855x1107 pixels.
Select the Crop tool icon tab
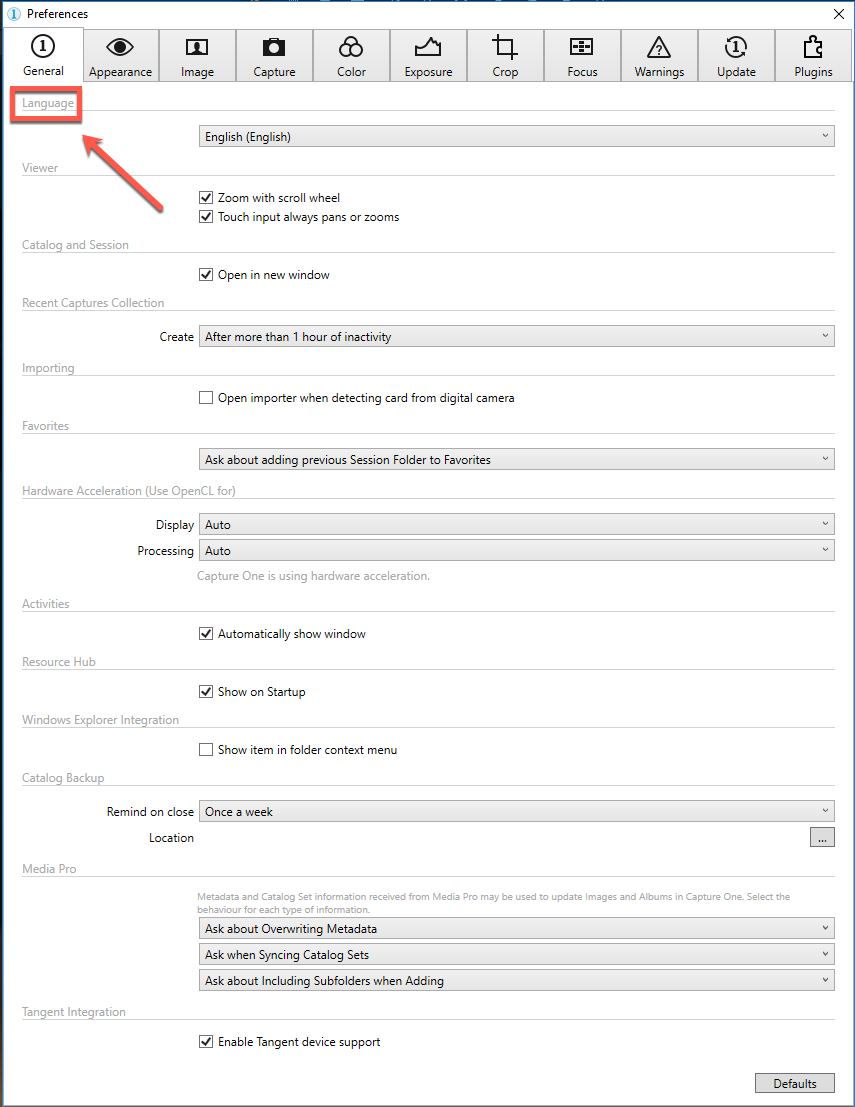[x=505, y=56]
